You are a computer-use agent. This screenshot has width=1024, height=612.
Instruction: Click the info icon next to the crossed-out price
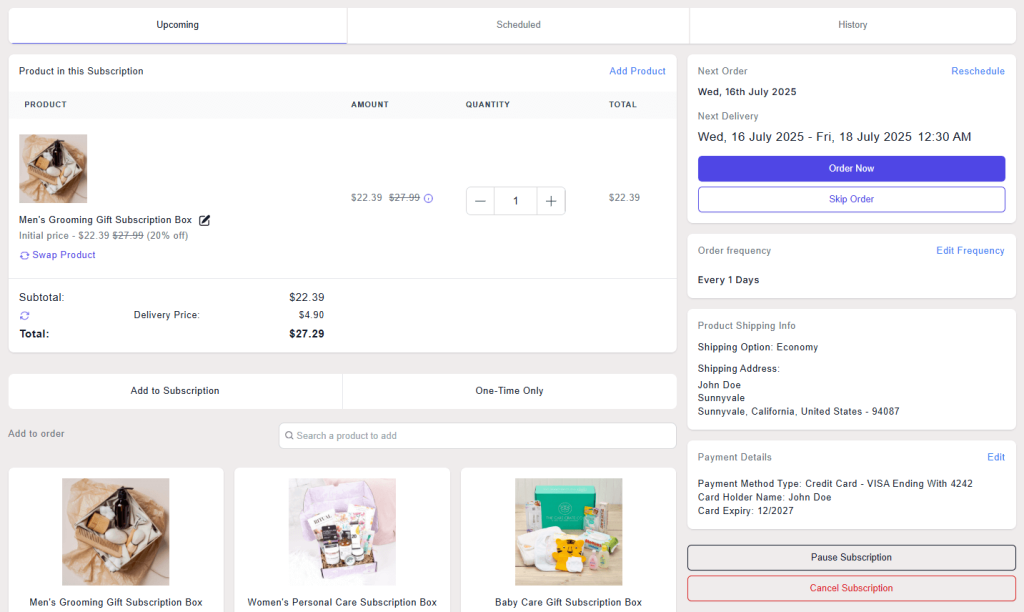pos(428,198)
